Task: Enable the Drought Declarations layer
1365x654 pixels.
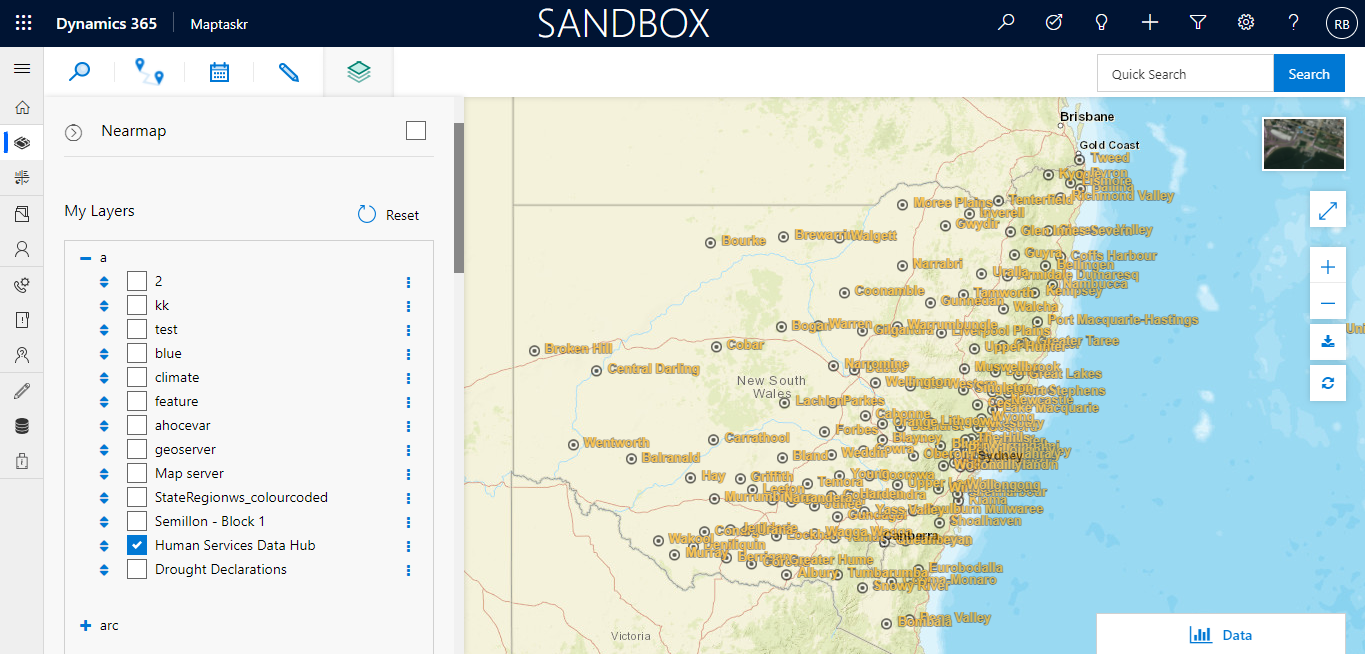Action: [x=135, y=569]
